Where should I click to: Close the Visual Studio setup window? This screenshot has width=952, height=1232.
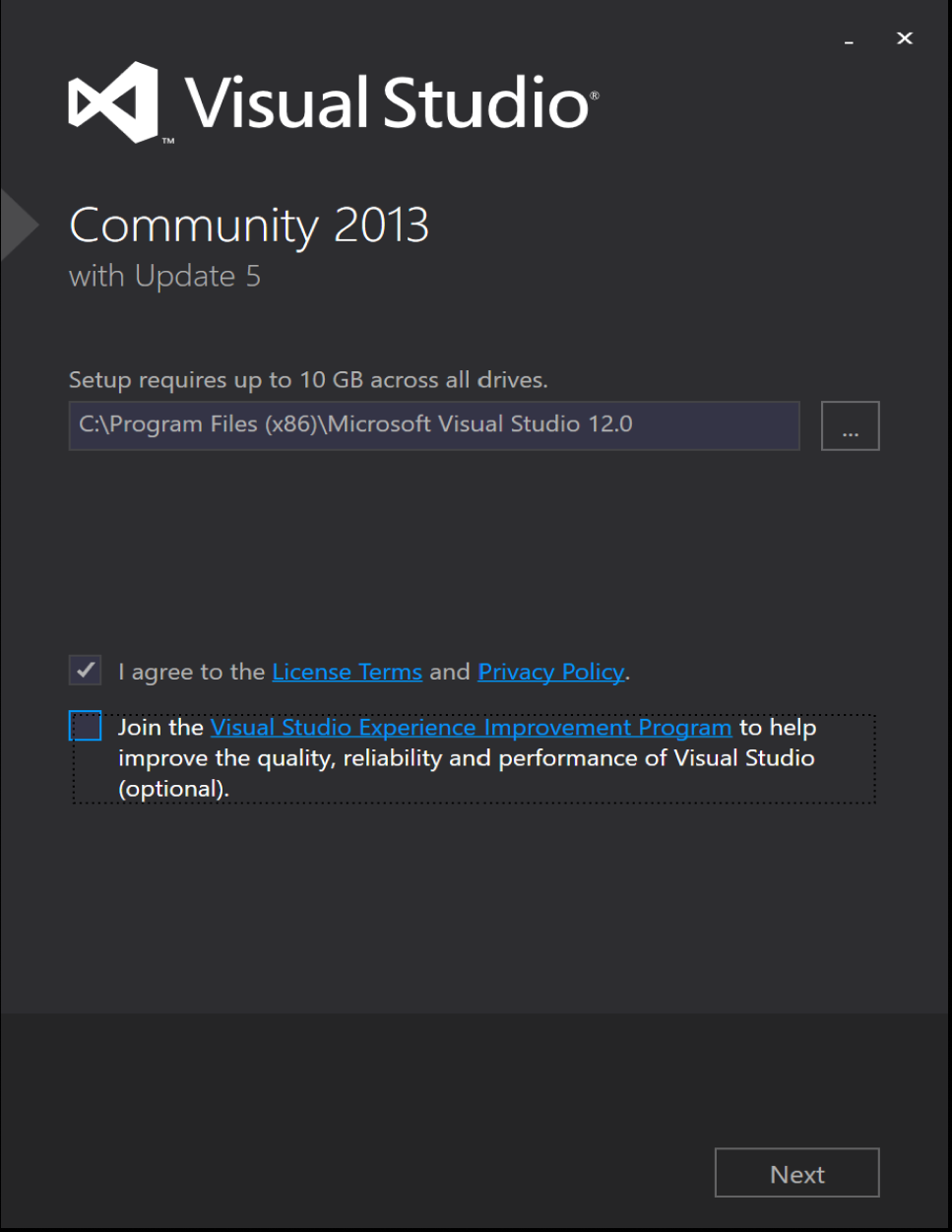[905, 38]
